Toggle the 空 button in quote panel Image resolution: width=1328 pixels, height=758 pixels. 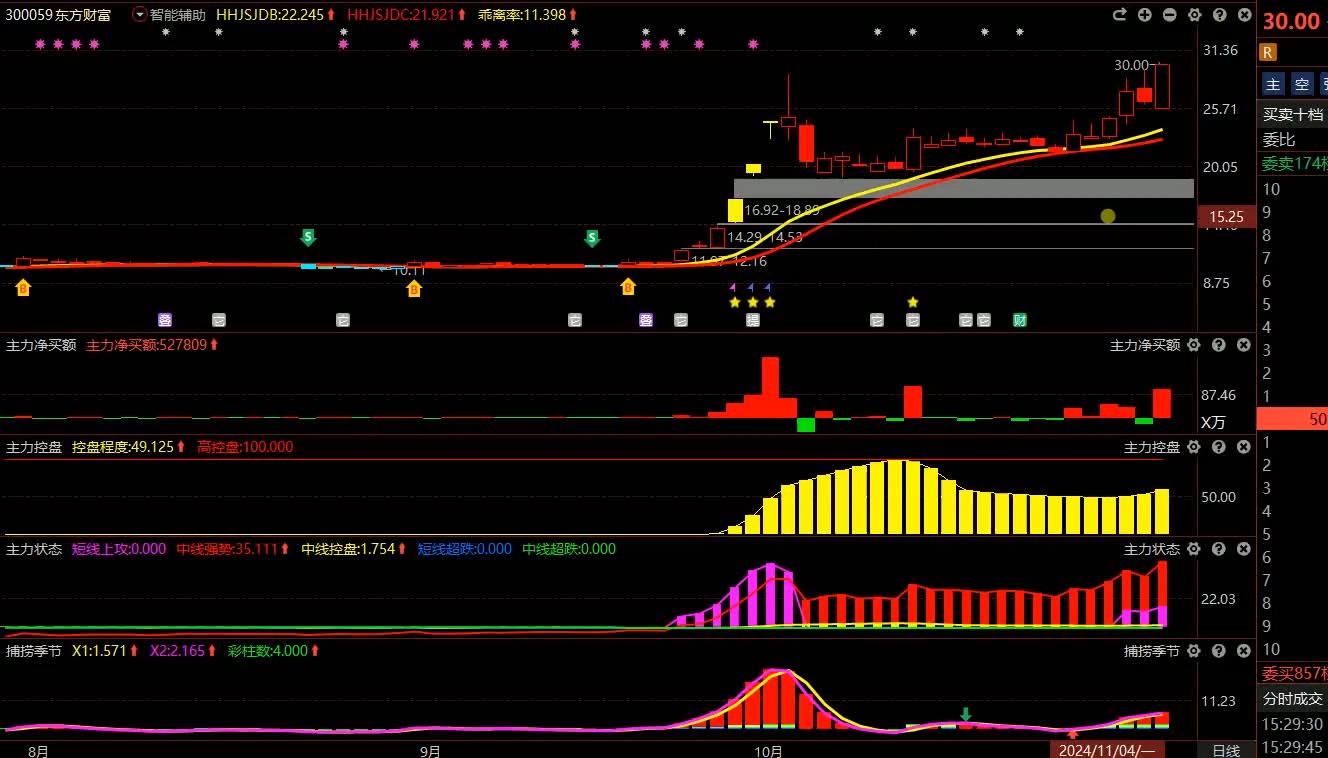coord(1301,84)
